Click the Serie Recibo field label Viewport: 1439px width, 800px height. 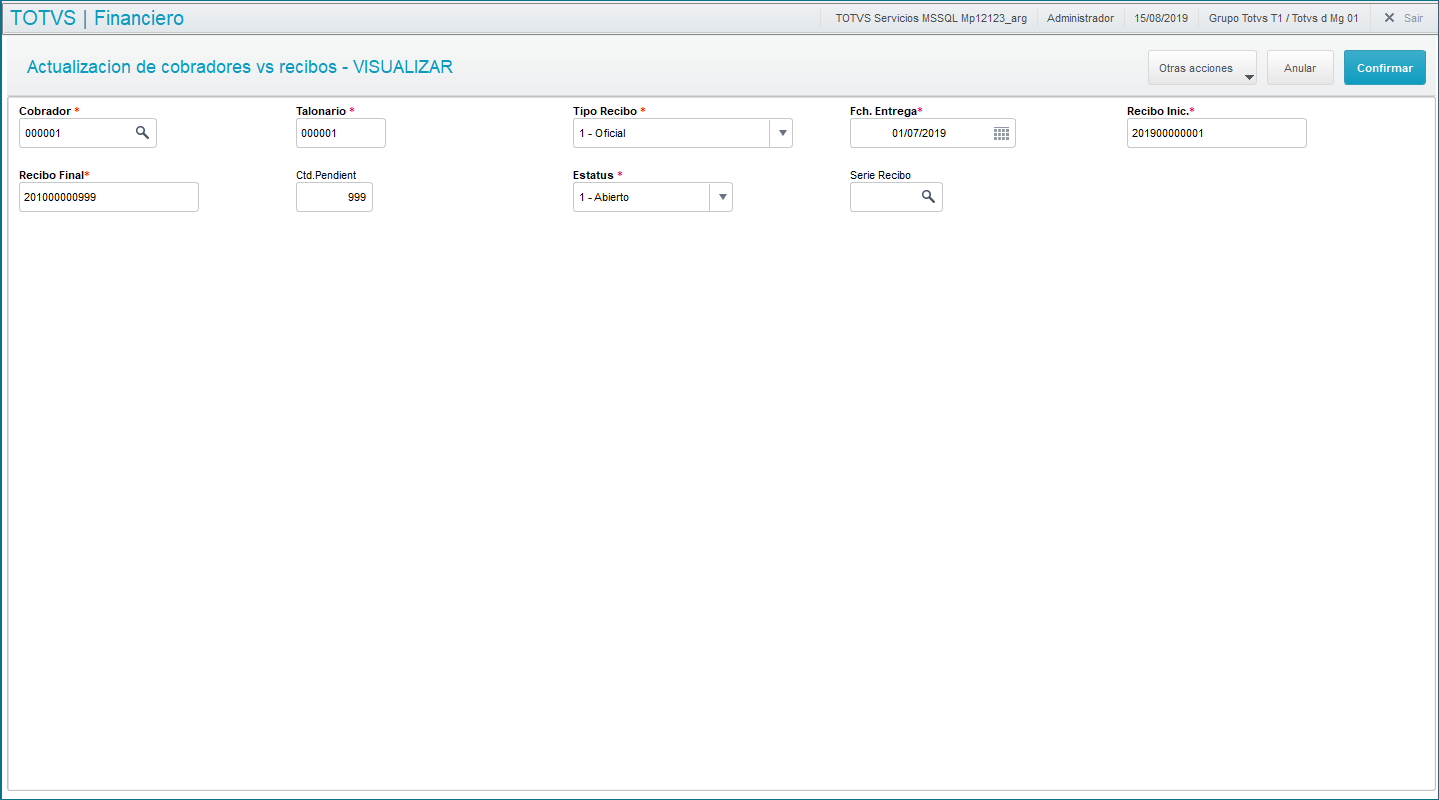point(880,175)
